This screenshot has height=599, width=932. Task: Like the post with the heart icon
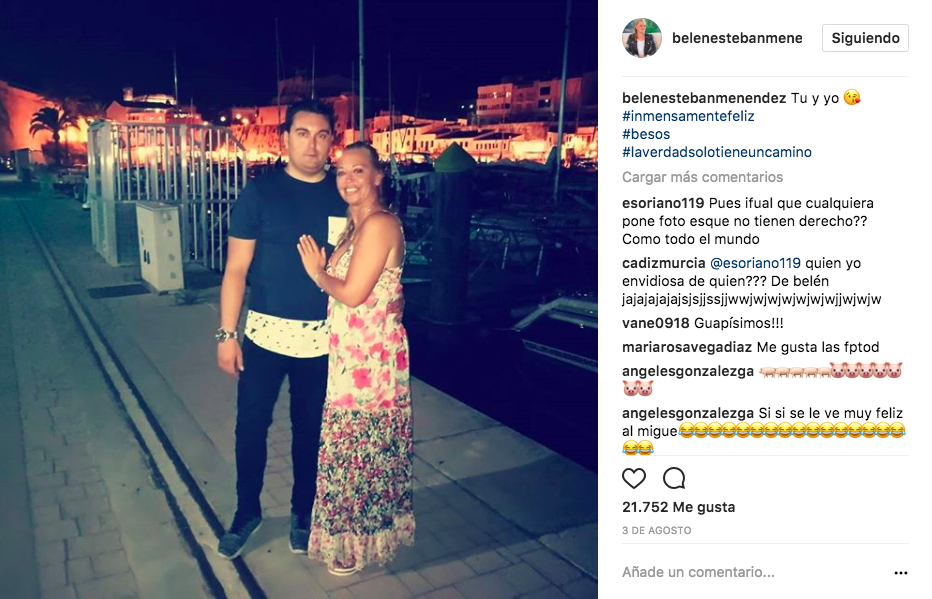pos(634,478)
